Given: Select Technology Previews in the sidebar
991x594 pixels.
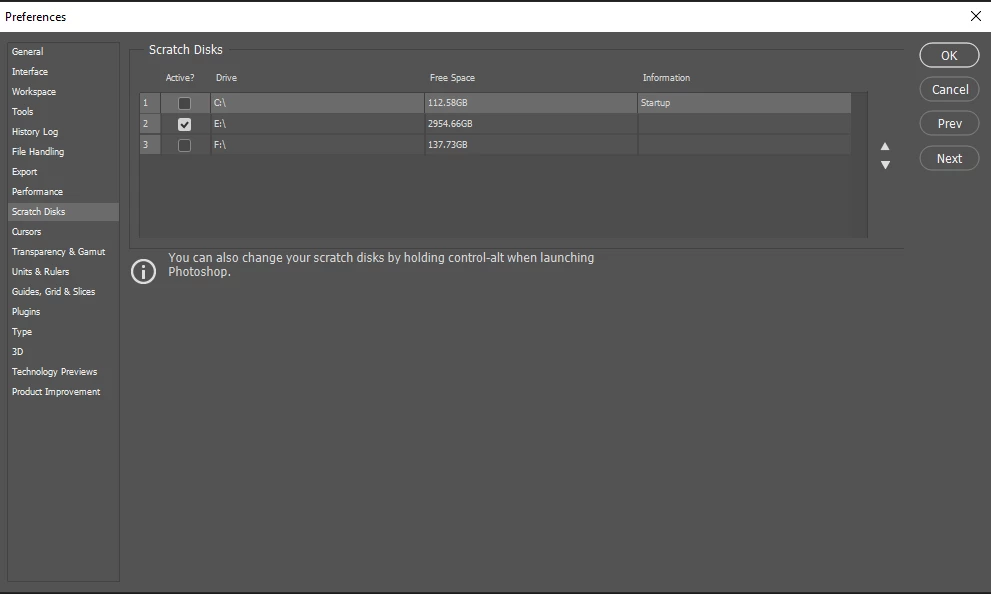Looking at the screenshot, I should coord(63,372).
